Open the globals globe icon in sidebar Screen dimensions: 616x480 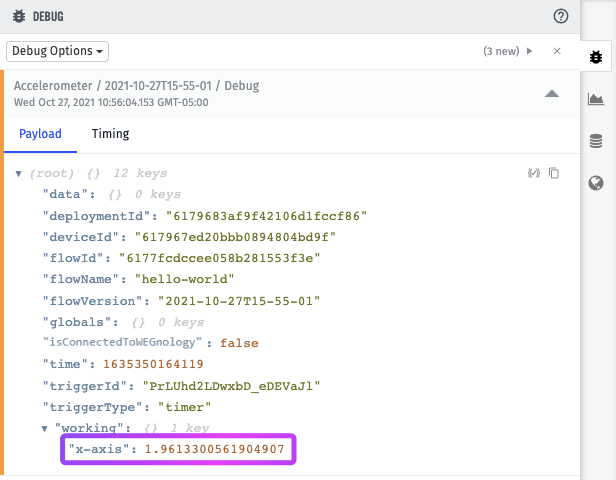(596, 183)
